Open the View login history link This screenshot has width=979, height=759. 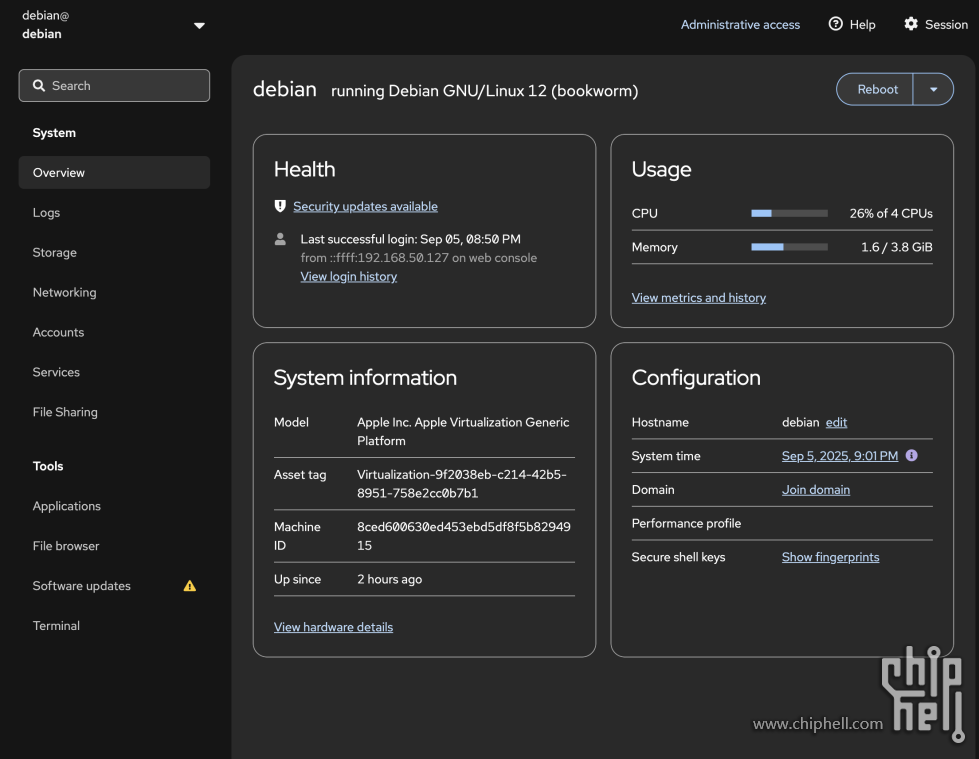coord(348,277)
